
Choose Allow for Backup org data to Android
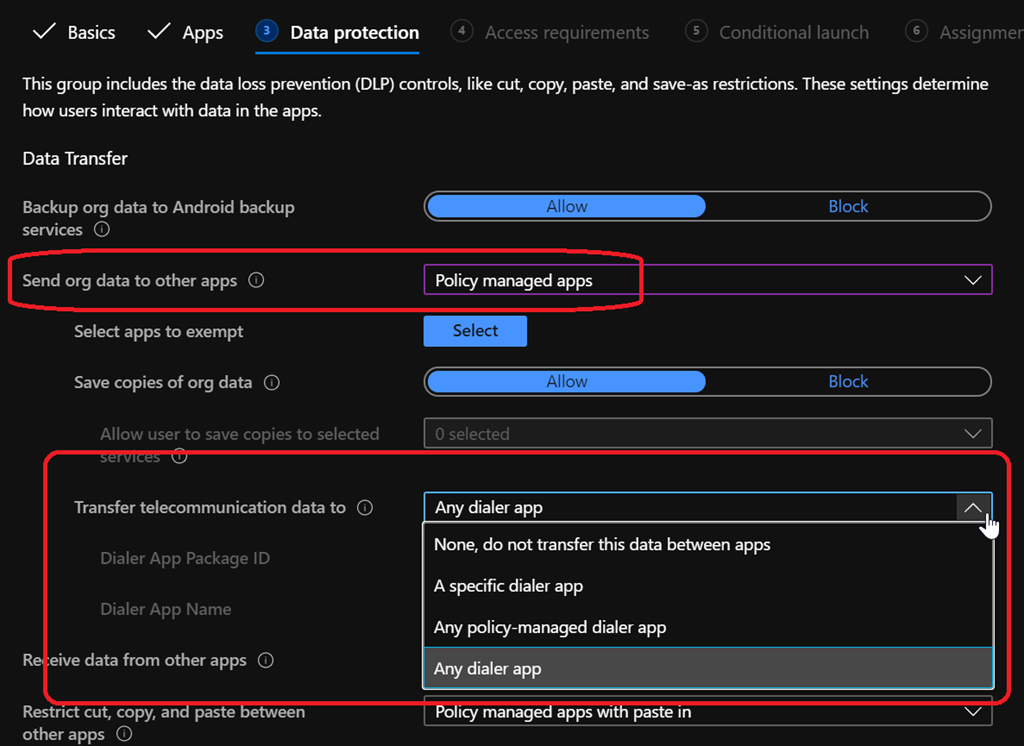click(566, 206)
